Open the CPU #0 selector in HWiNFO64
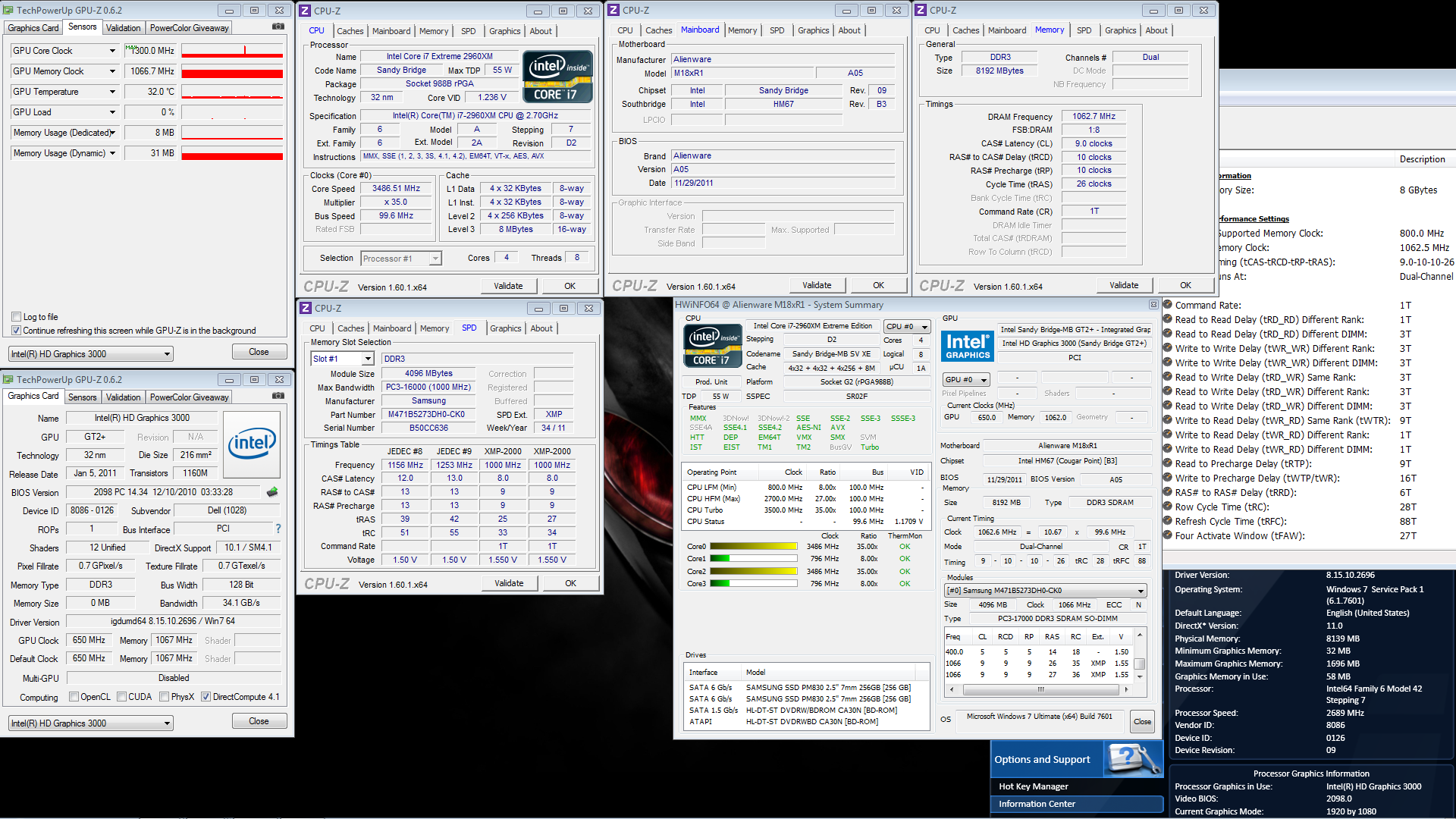1456x819 pixels. click(x=907, y=326)
